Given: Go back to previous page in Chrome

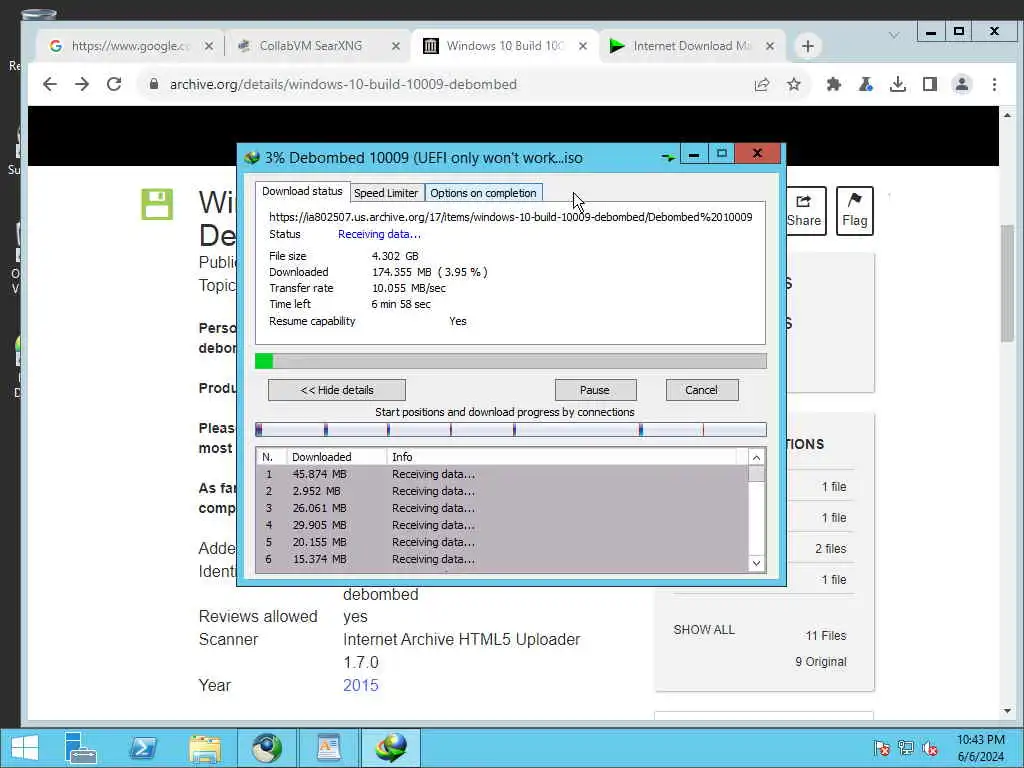Looking at the screenshot, I should point(50,84).
